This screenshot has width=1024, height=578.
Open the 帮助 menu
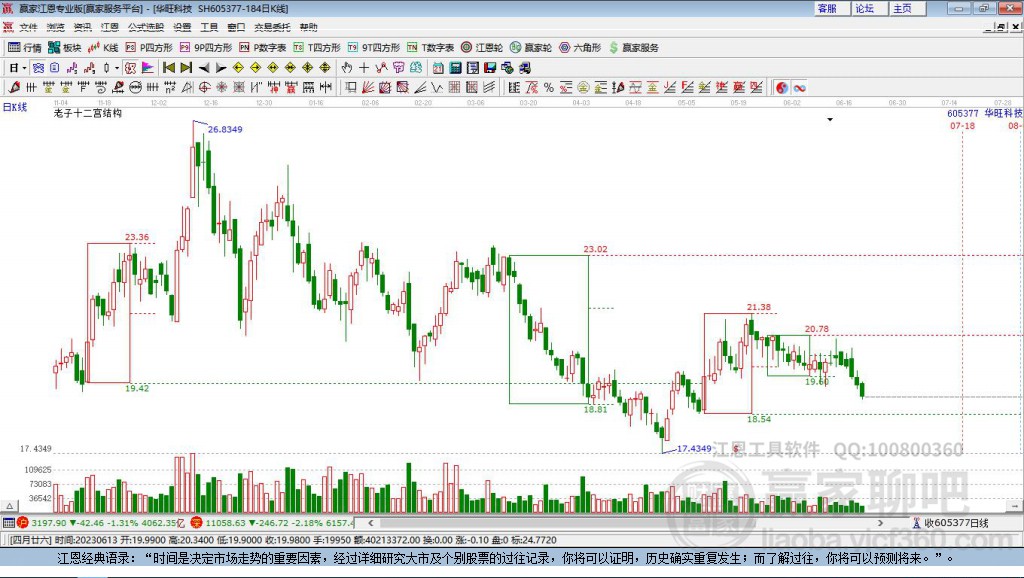309,27
